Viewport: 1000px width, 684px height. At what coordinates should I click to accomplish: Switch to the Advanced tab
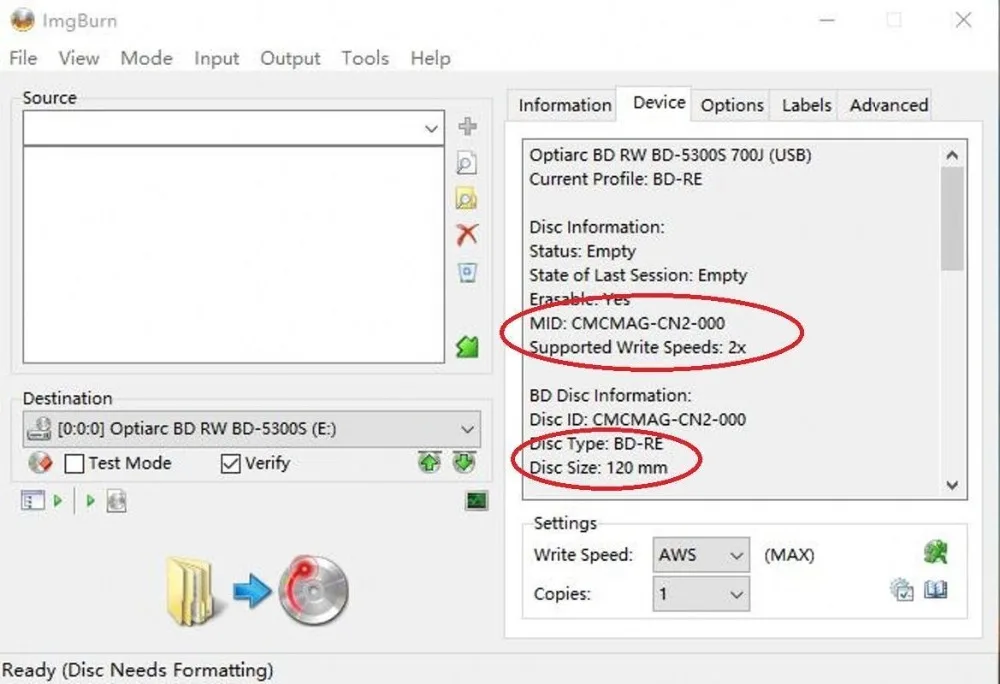[888, 105]
